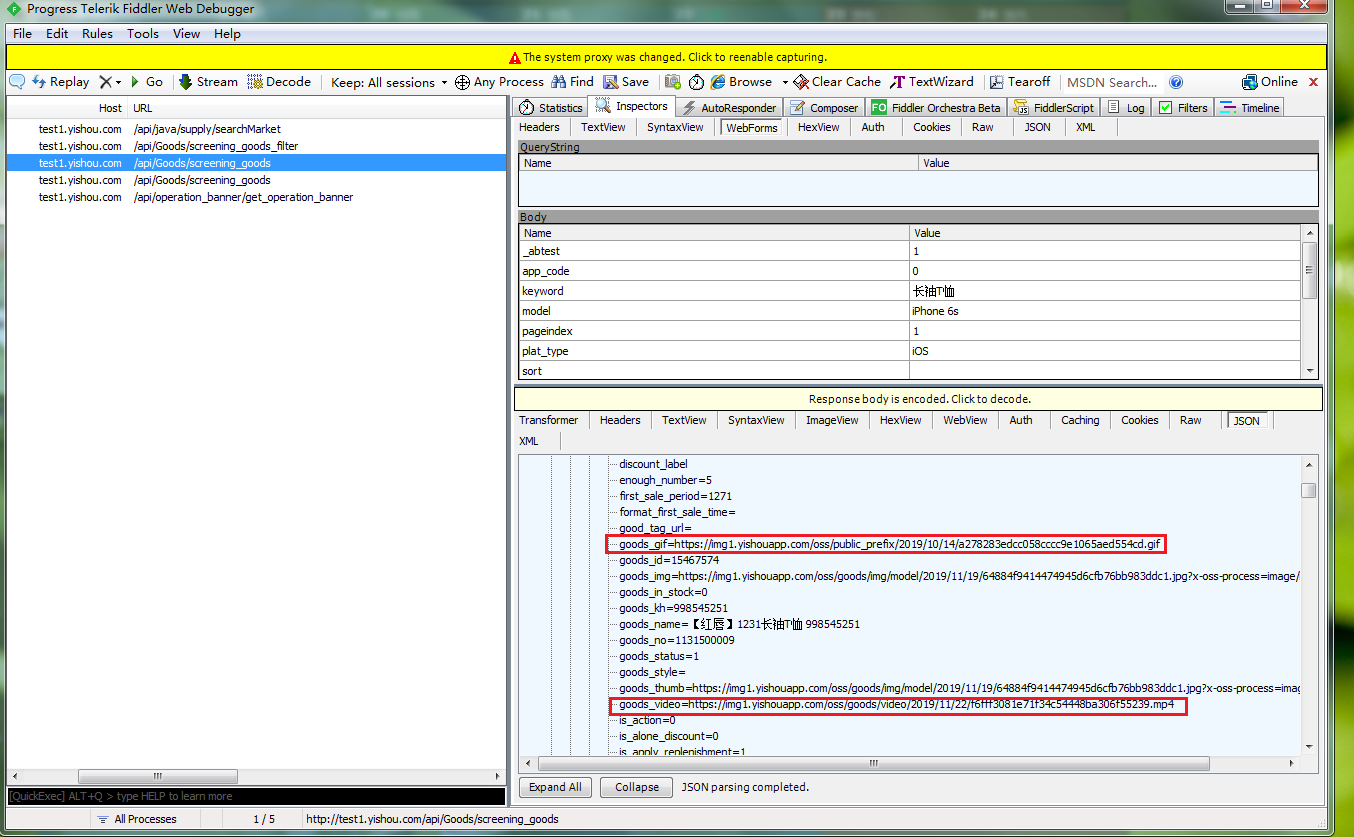Select the response Transformer tab

click(548, 420)
